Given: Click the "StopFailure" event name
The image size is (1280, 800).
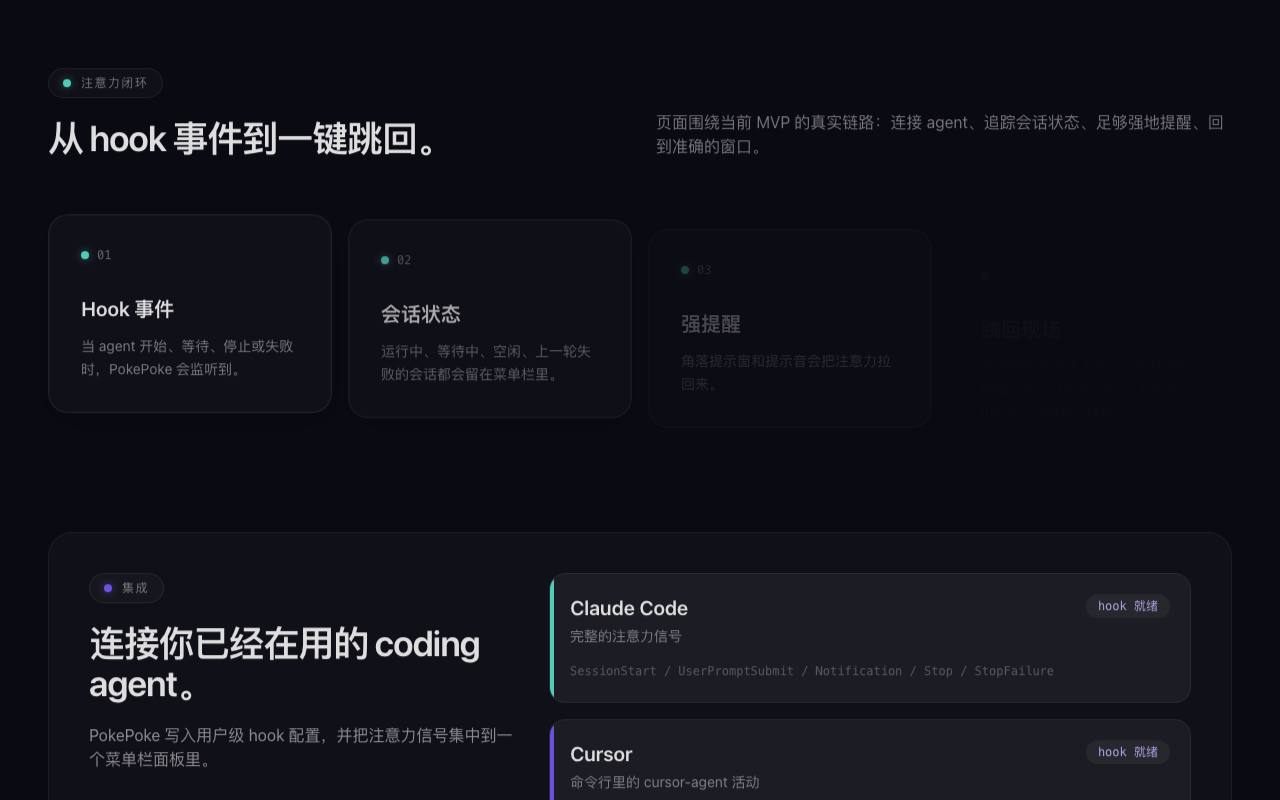Looking at the screenshot, I should 1014,671.
